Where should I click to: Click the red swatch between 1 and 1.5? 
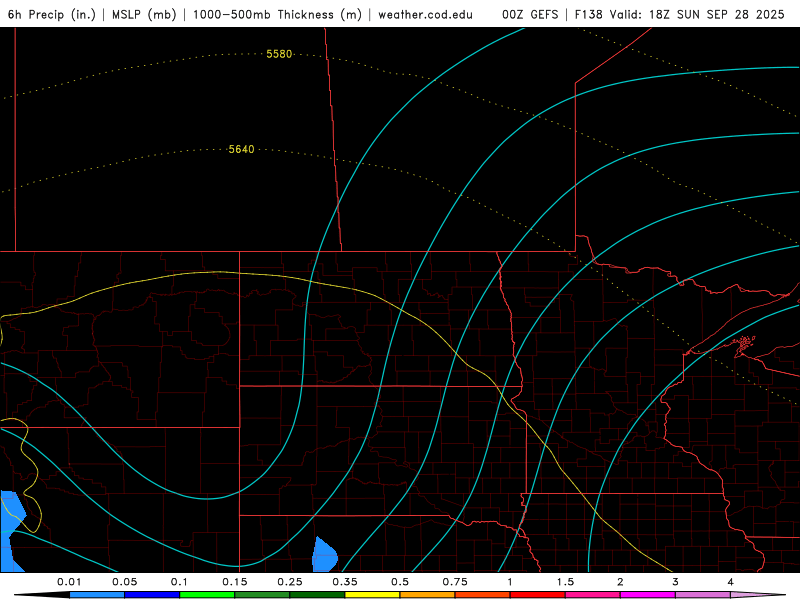pyautogui.click(x=538, y=595)
